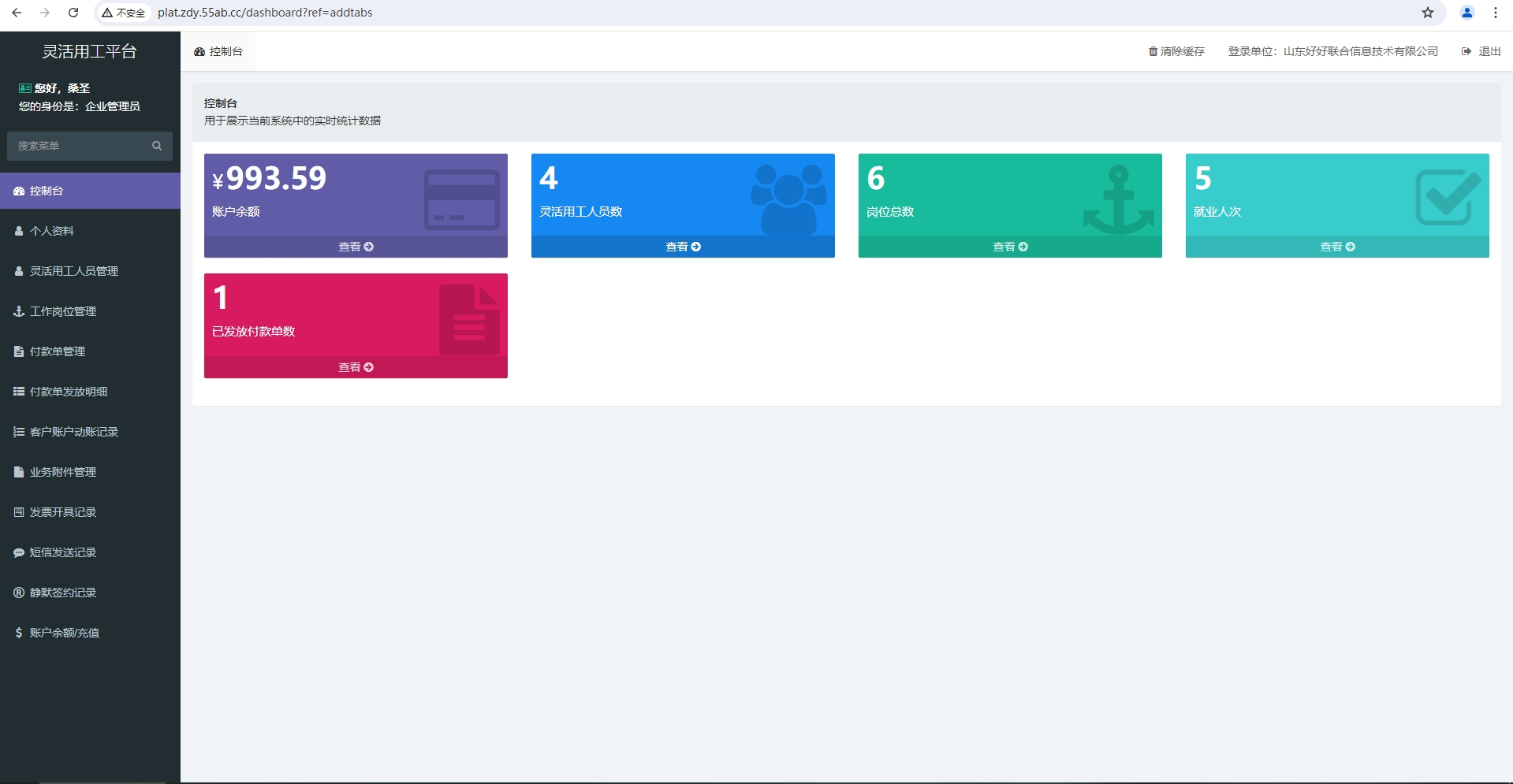
Task: Click the 静默签约记录 registered-mark icon
Action: pyautogui.click(x=19, y=593)
